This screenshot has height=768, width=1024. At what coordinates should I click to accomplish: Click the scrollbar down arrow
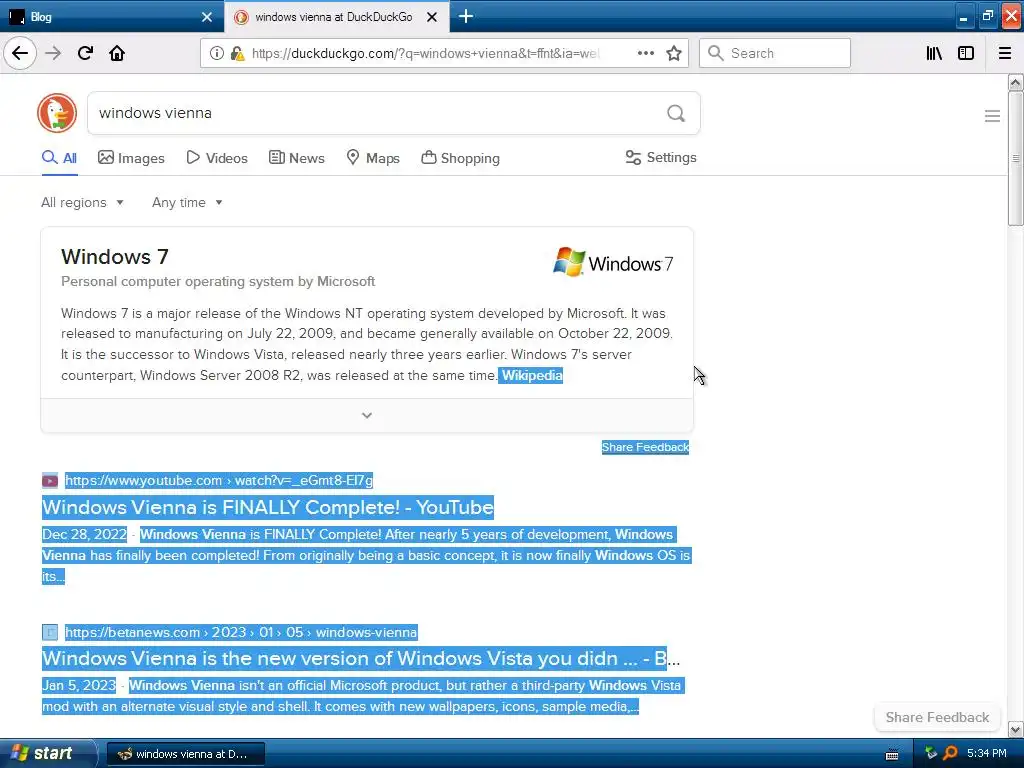1016,729
